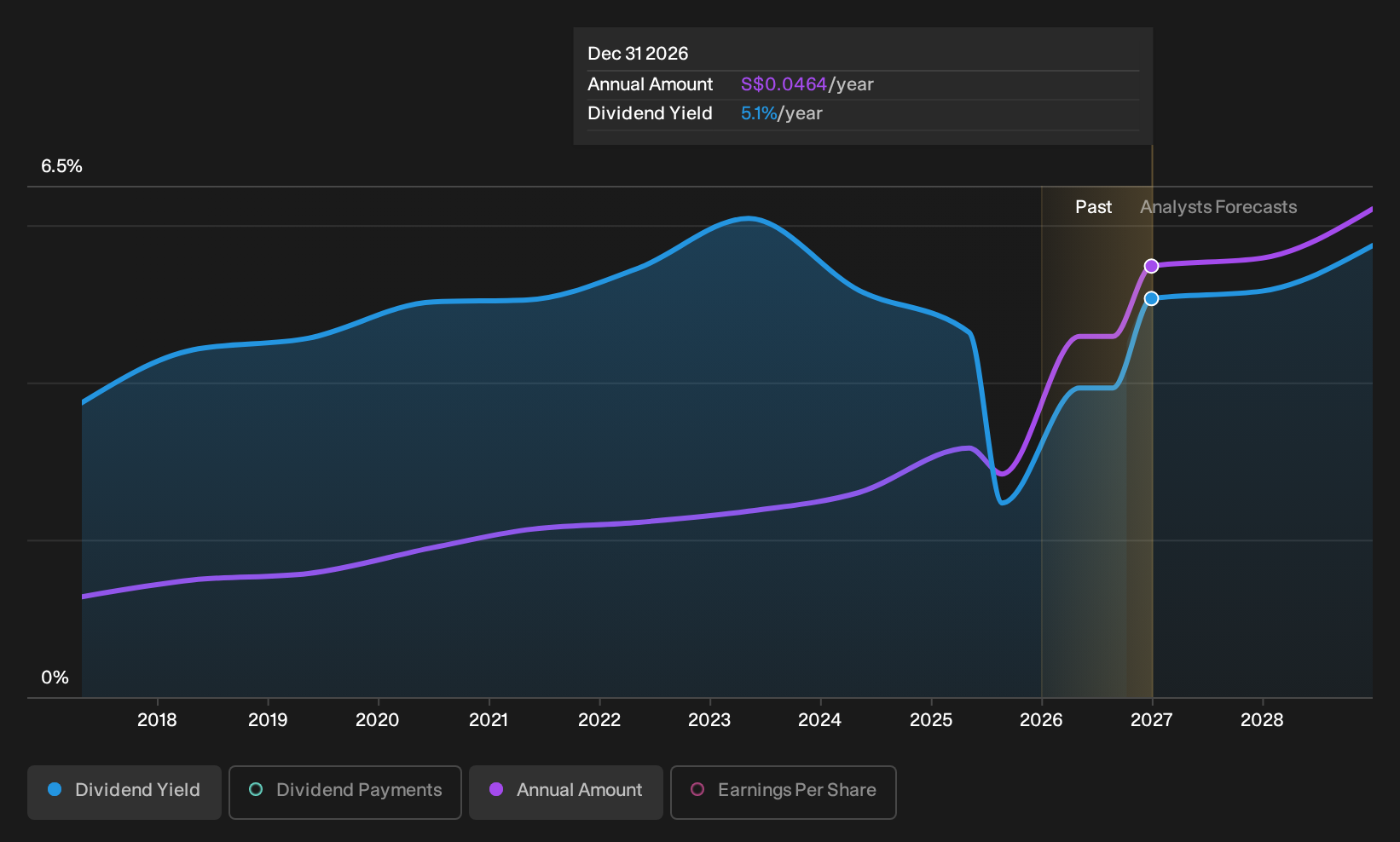Click the 6.5% y-axis label
The image size is (1400, 842).
click(x=61, y=166)
